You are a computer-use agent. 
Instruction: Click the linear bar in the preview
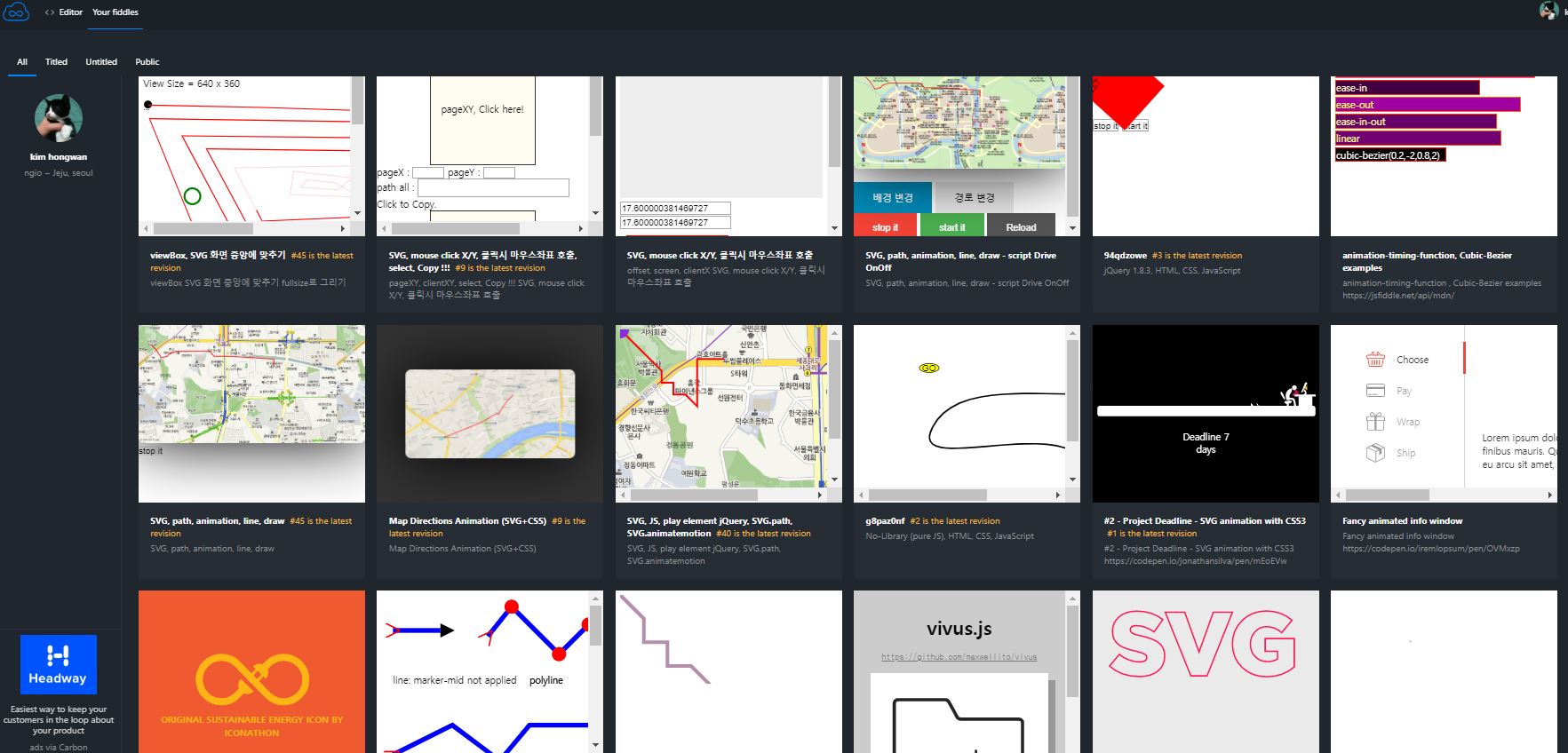point(1417,139)
